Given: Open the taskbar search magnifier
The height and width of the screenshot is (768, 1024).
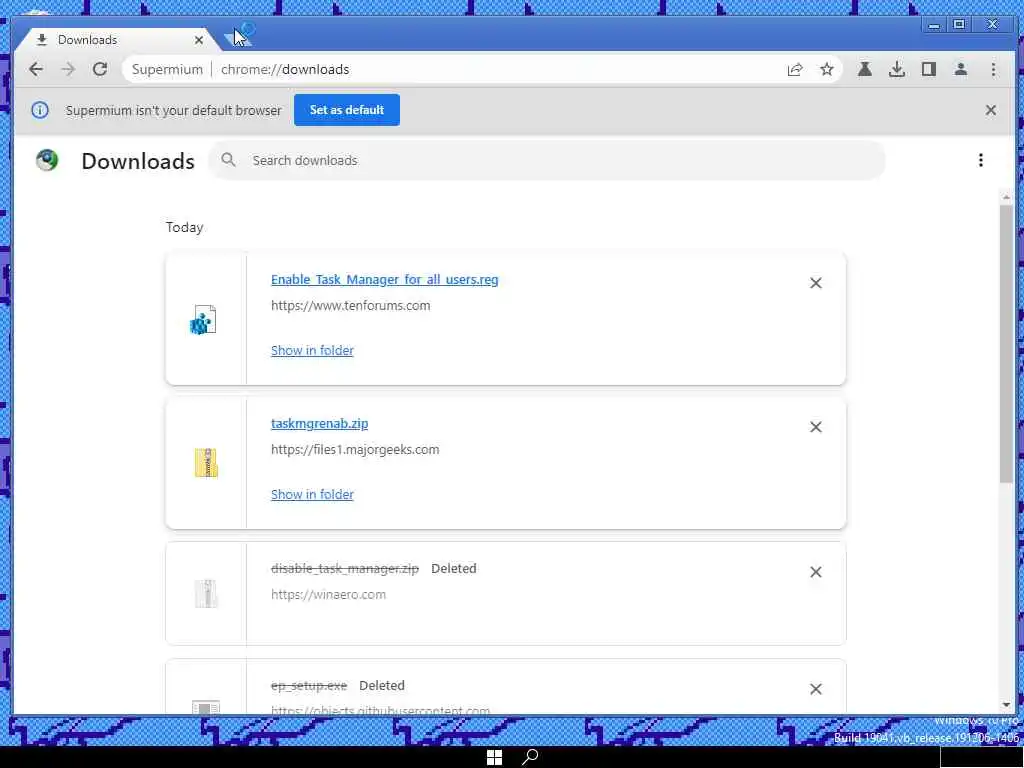Looking at the screenshot, I should point(530,757).
